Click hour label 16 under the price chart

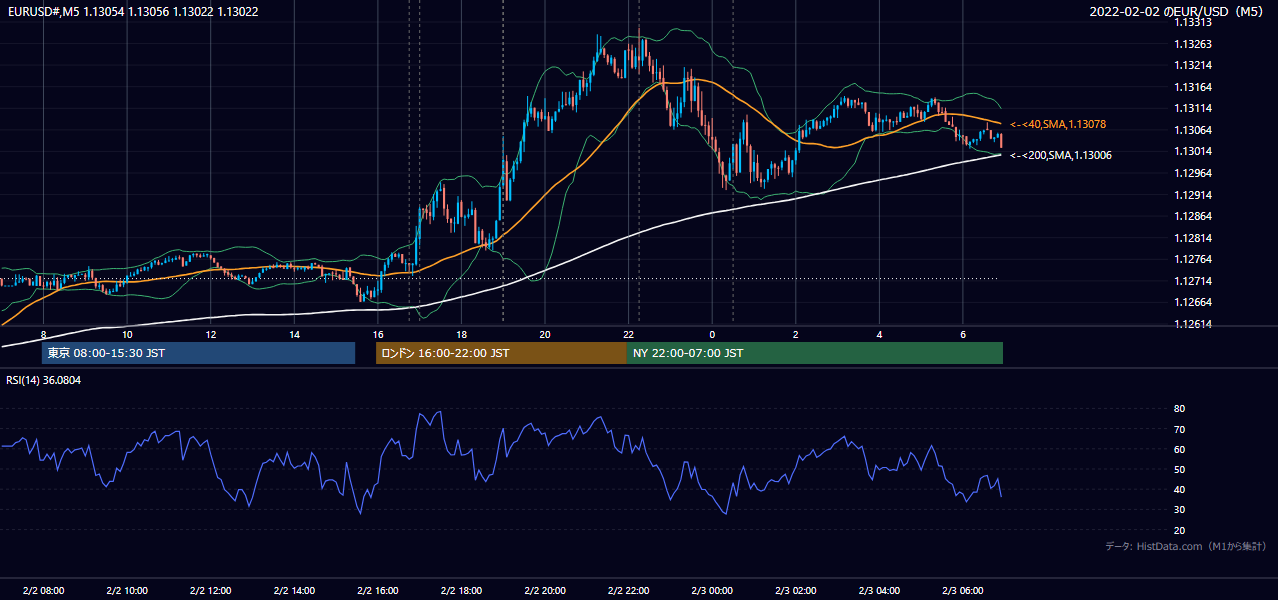tap(378, 334)
